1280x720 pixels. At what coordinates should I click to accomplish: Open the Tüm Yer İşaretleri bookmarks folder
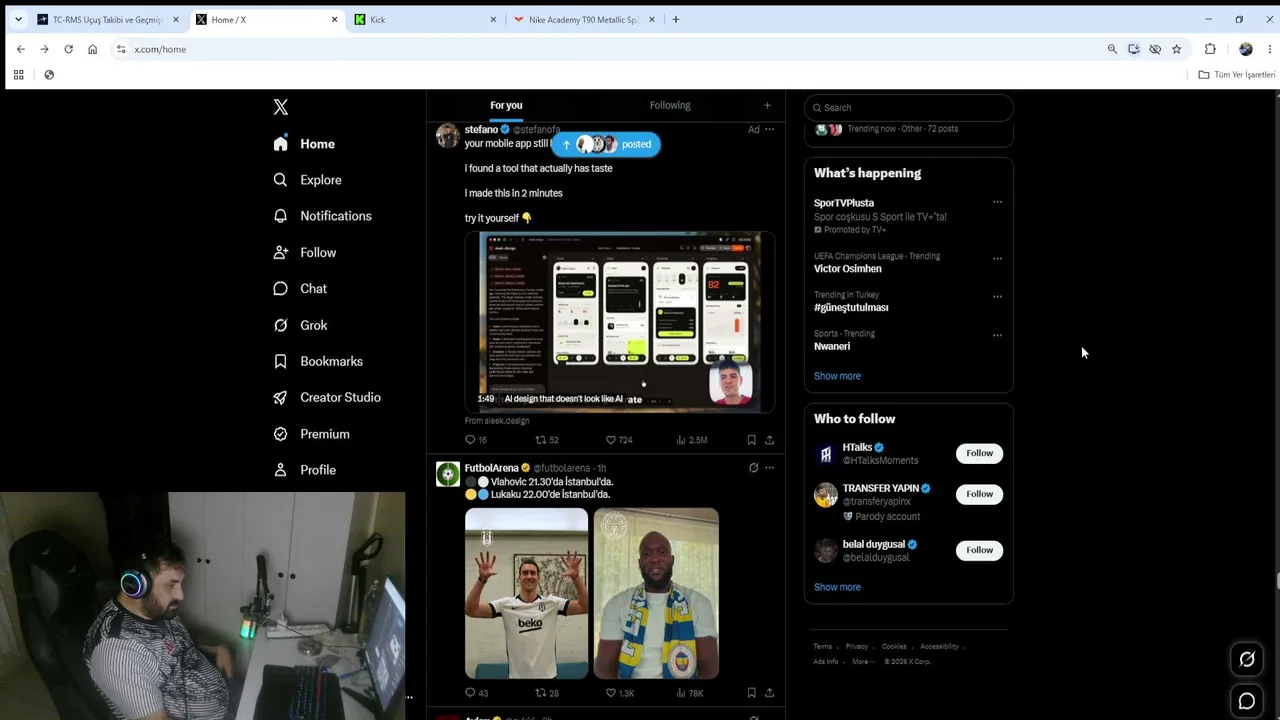tap(1237, 75)
